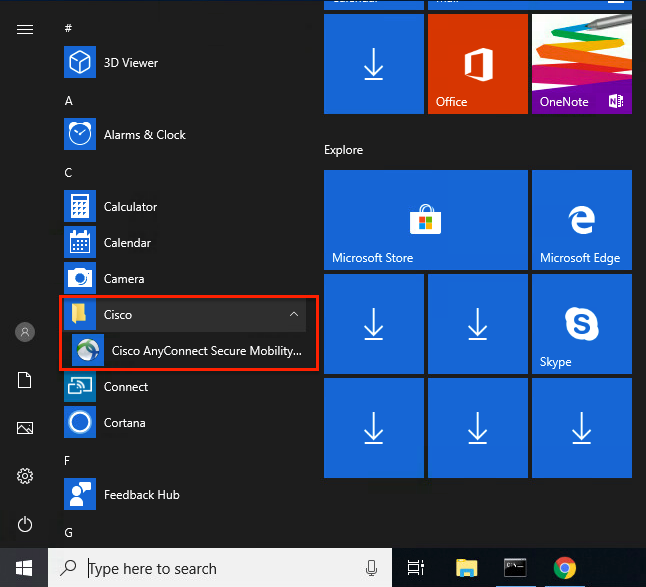Click the letter F section header
Viewport: 646px width, 587px height.
tap(67, 461)
